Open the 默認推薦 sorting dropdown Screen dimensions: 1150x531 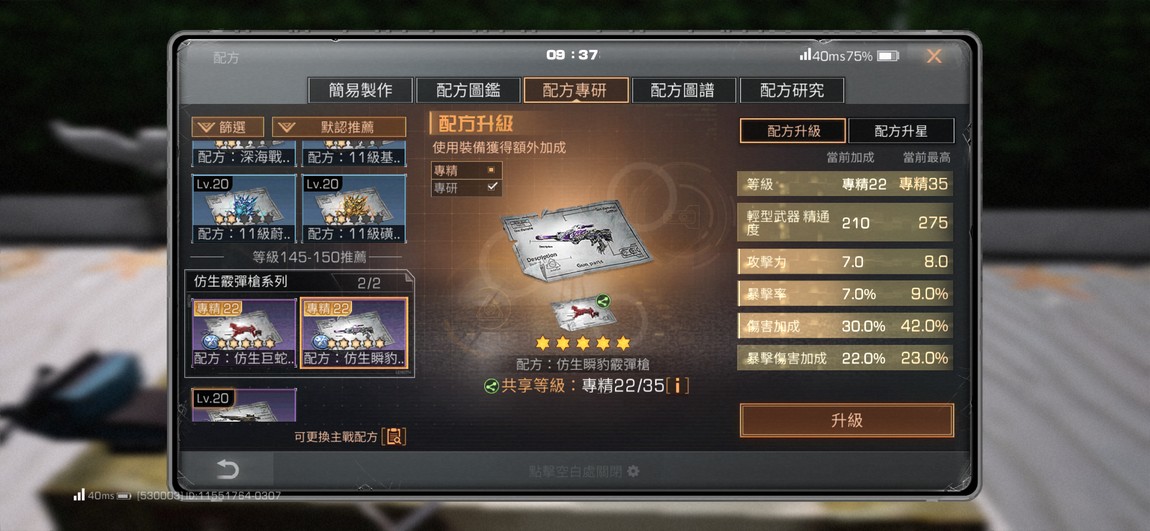point(339,127)
